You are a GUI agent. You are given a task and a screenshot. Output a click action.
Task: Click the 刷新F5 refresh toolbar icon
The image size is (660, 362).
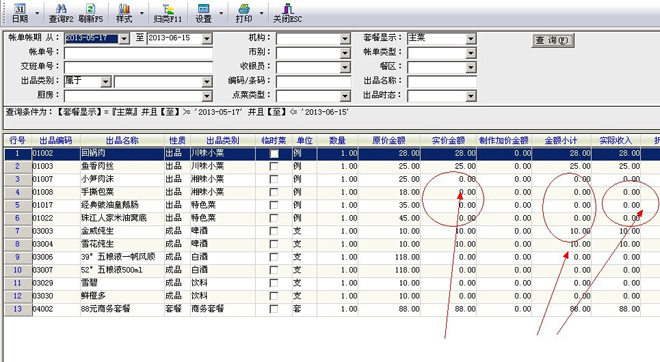click(x=90, y=13)
